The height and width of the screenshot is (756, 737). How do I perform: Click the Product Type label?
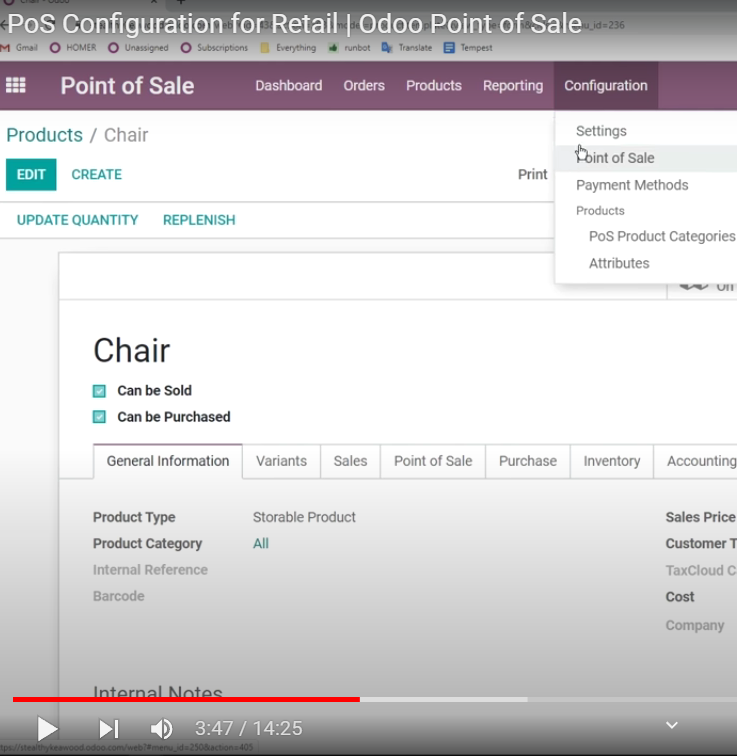click(x=134, y=517)
